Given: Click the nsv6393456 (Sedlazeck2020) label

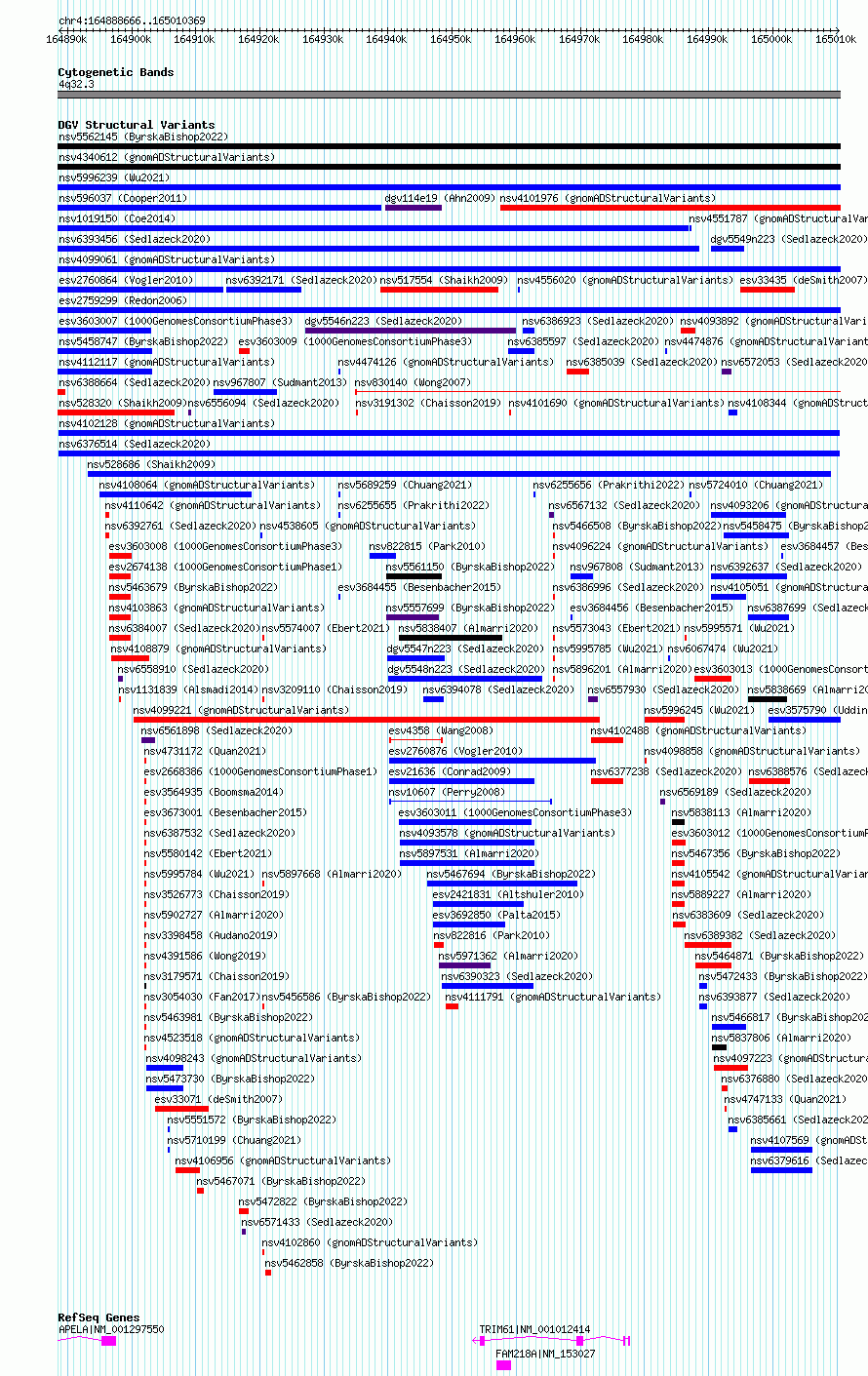Looking at the screenshot, I should 135,239.
